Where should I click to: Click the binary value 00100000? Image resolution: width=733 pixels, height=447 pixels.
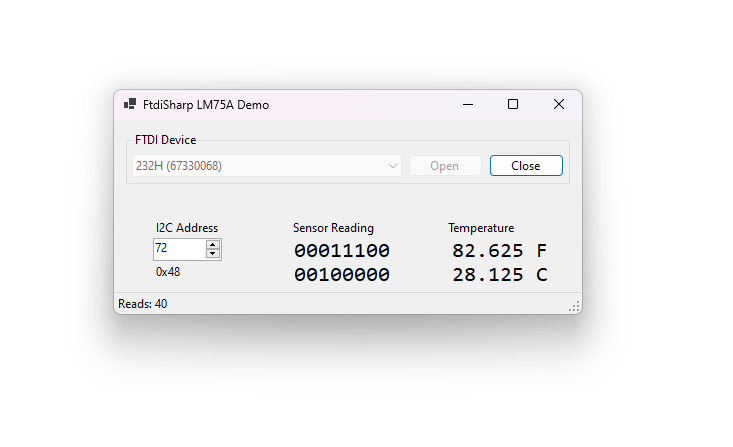coord(342,274)
